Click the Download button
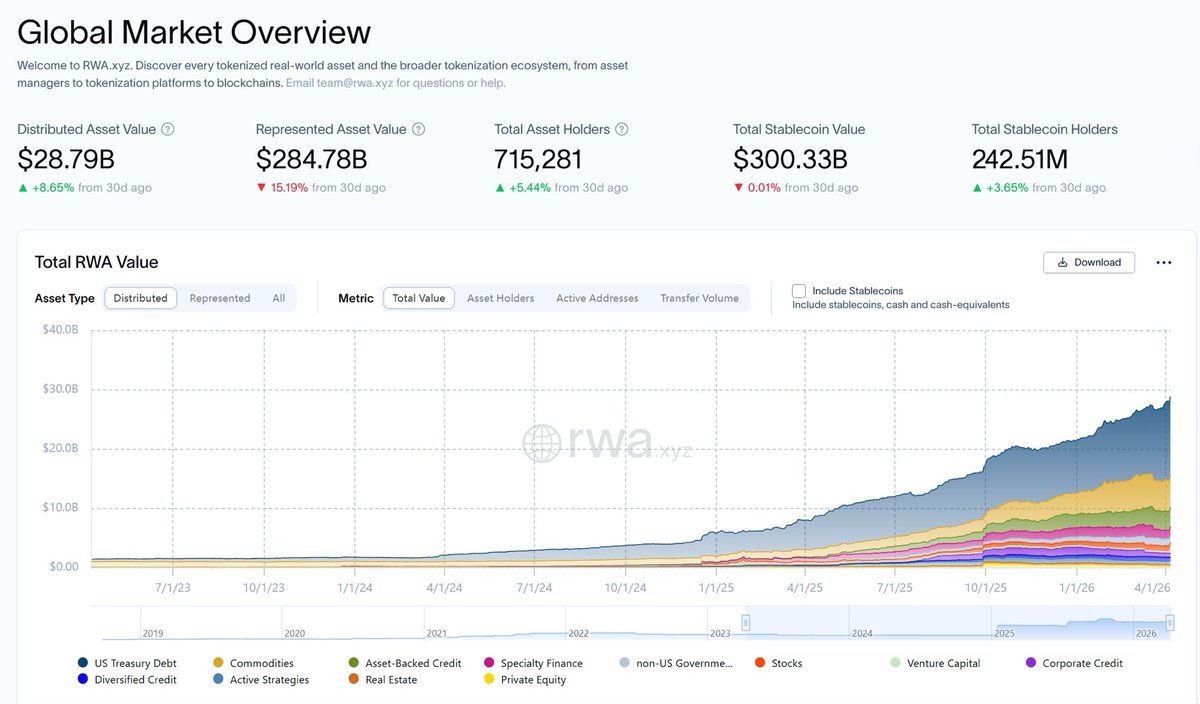The image size is (1200, 704). (x=1088, y=262)
